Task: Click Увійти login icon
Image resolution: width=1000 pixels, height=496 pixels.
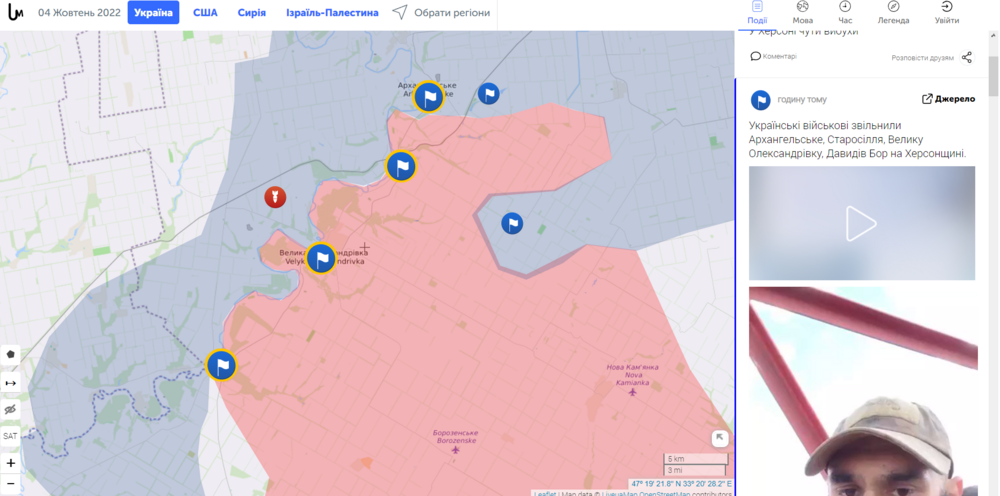Action: pos(947,13)
